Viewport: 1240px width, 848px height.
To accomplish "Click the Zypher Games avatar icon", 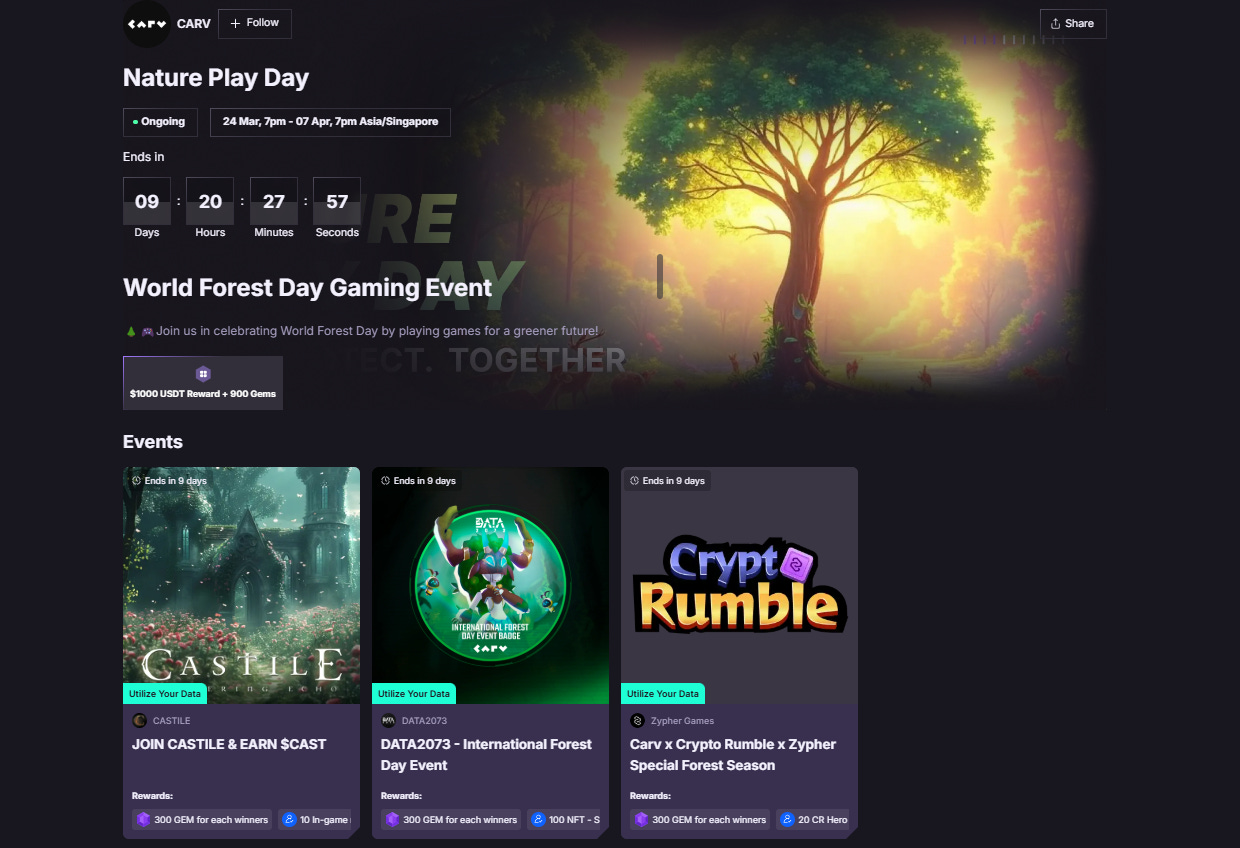I will (638, 720).
